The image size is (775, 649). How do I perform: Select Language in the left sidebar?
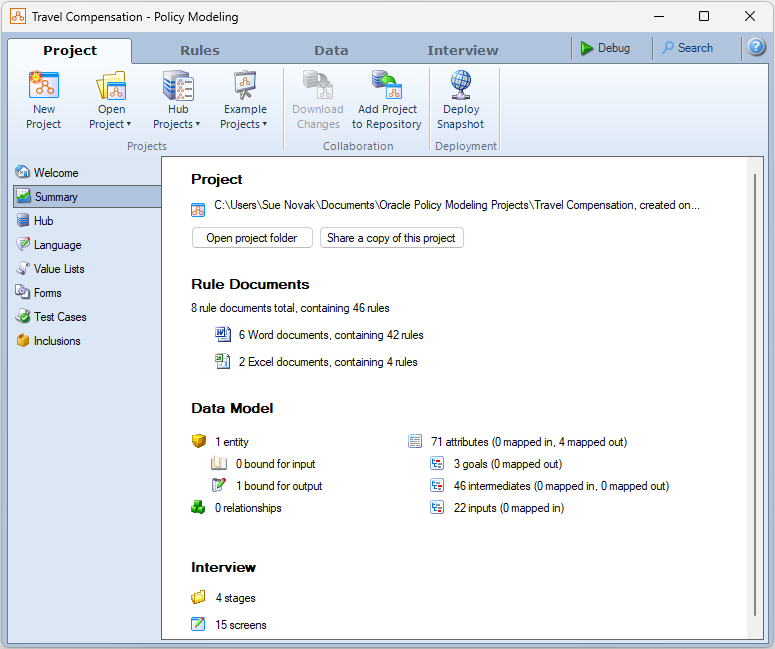tap(57, 245)
